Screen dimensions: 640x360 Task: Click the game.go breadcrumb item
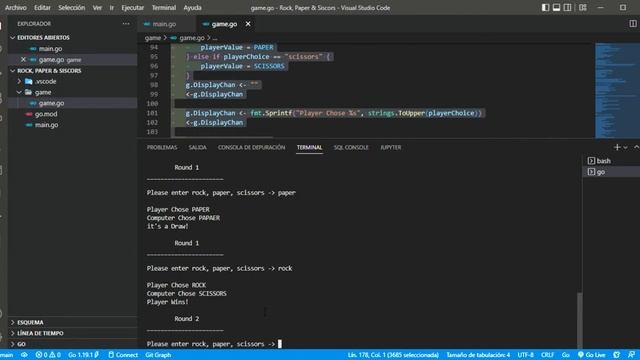[x=191, y=38]
